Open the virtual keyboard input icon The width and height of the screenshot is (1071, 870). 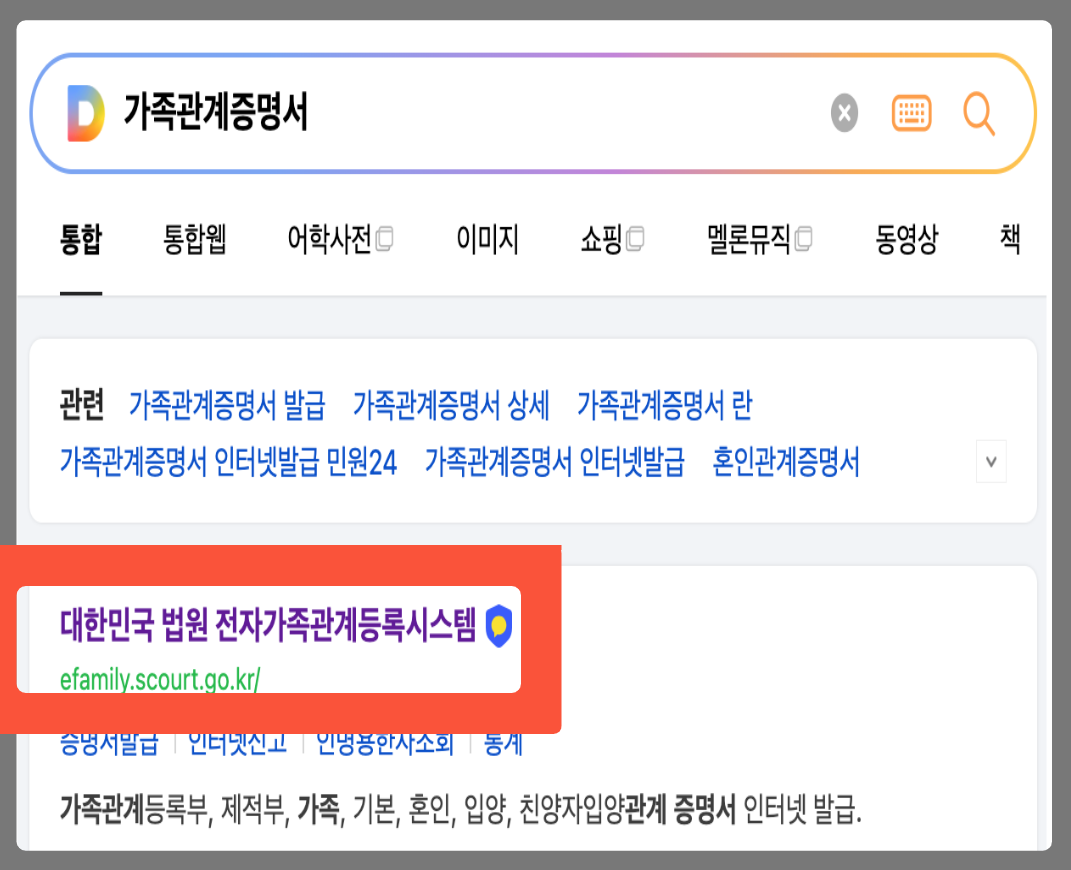click(910, 112)
